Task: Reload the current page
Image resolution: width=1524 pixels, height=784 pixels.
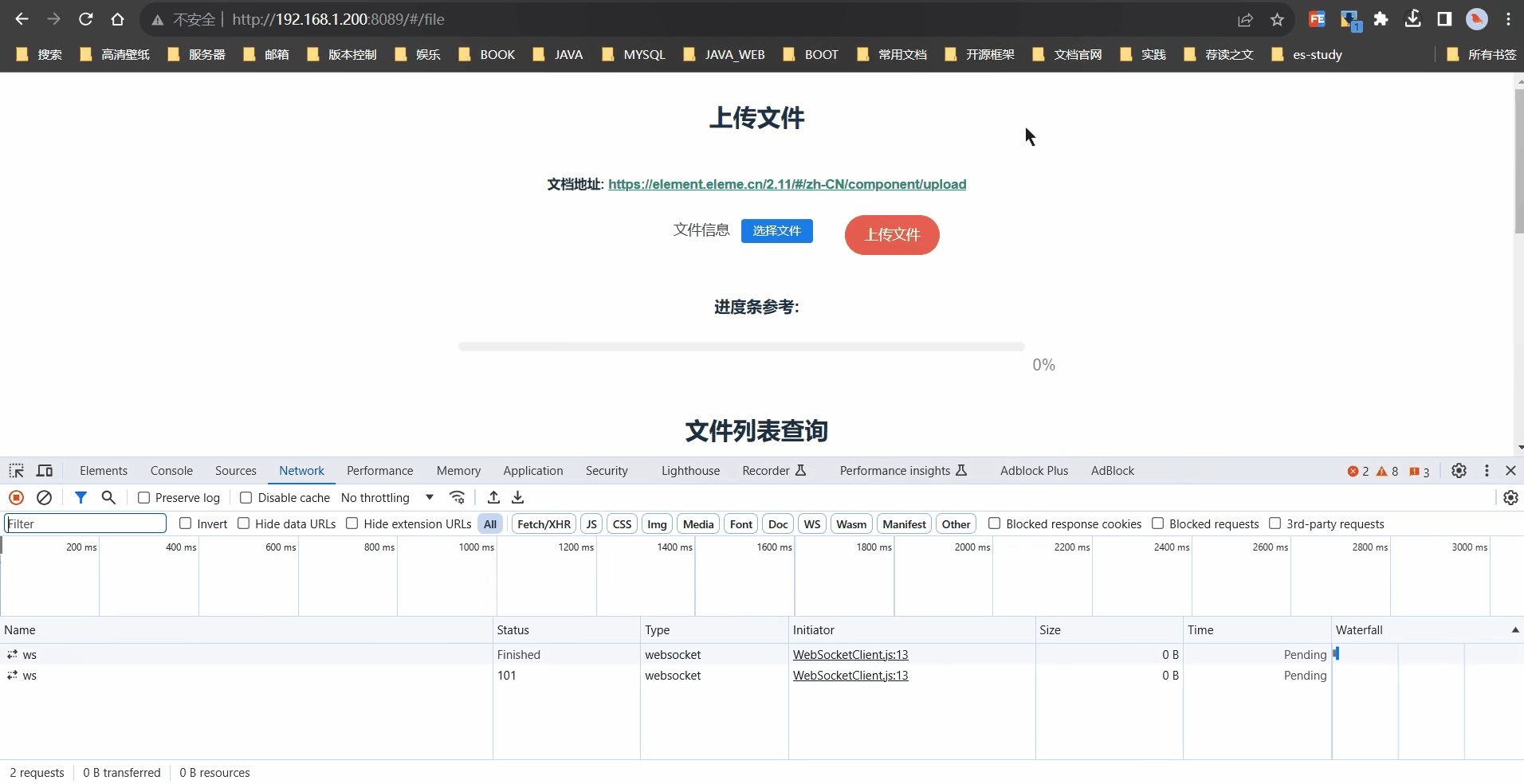Action: coord(86,19)
